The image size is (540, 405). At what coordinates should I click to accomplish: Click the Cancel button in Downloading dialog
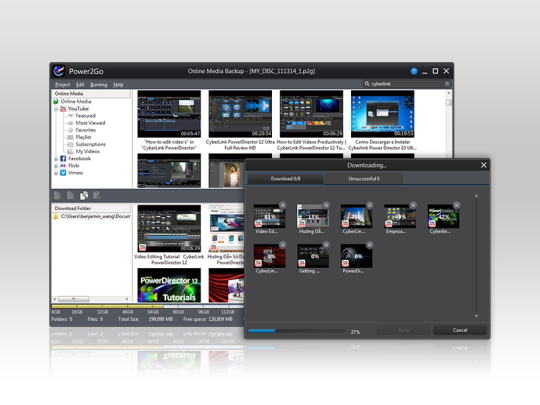460,330
